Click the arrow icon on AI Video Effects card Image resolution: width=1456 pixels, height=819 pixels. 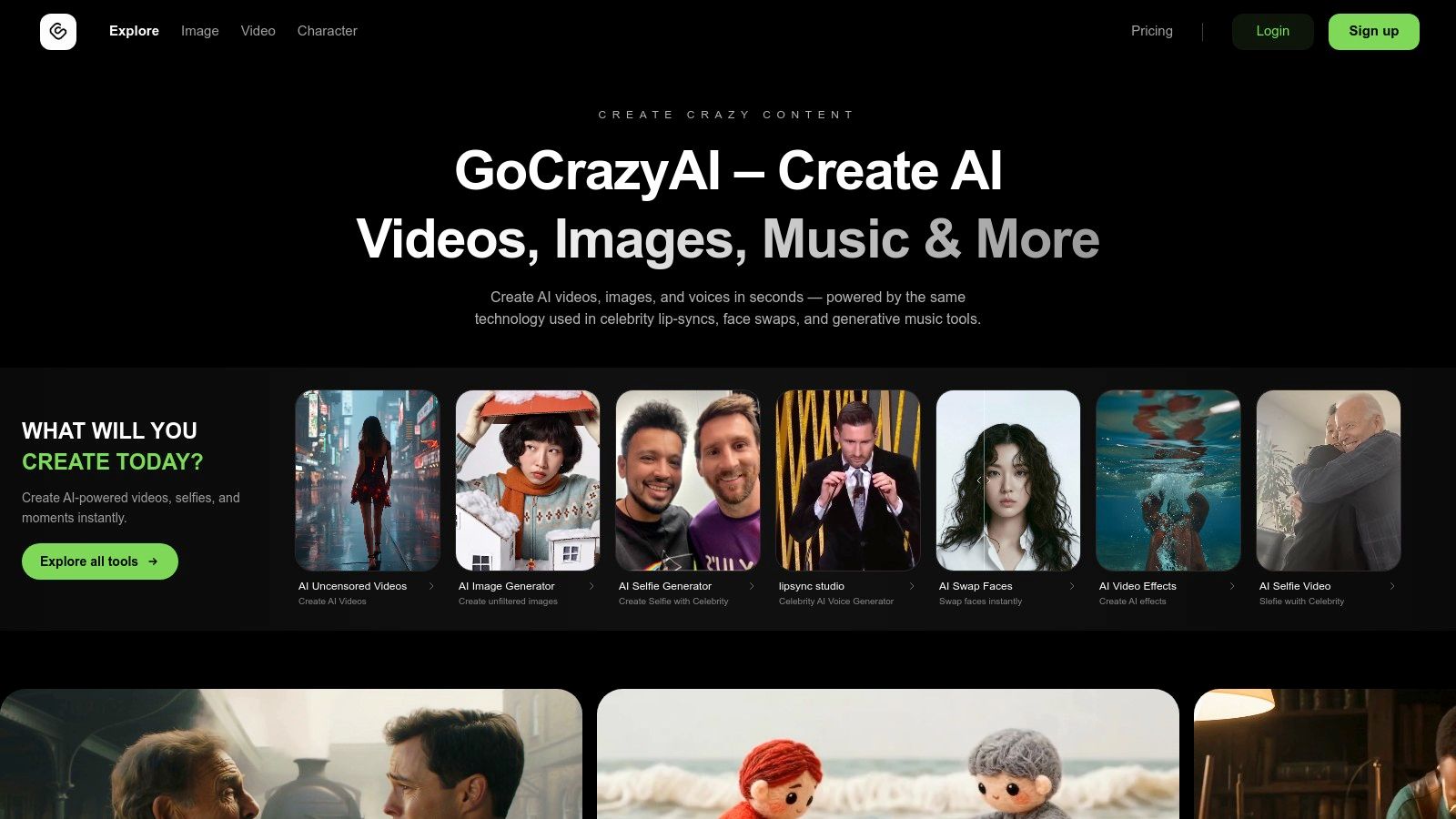click(x=1232, y=586)
